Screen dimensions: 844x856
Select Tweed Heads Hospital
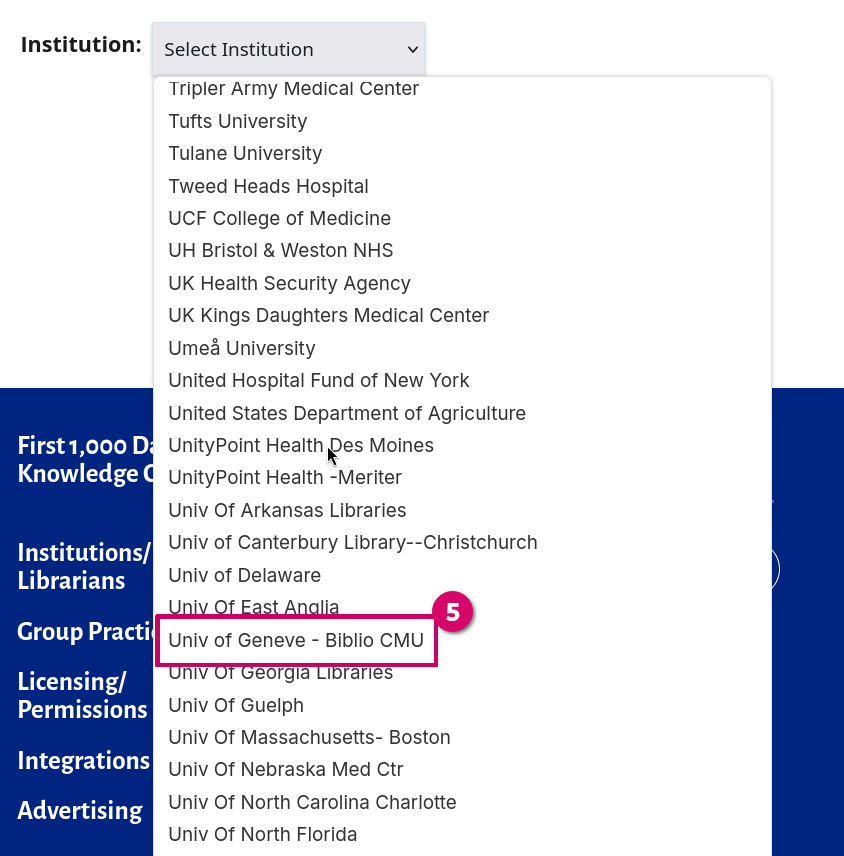268,186
